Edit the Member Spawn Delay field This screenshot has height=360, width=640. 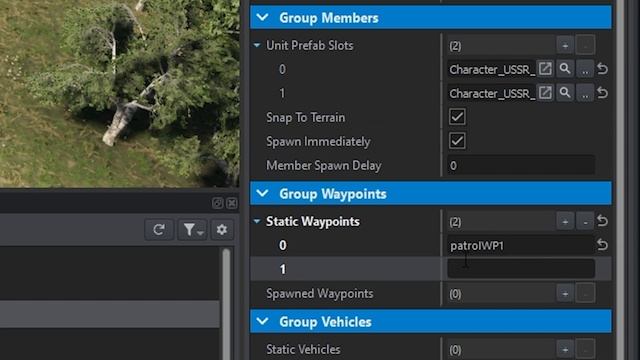pos(521,165)
